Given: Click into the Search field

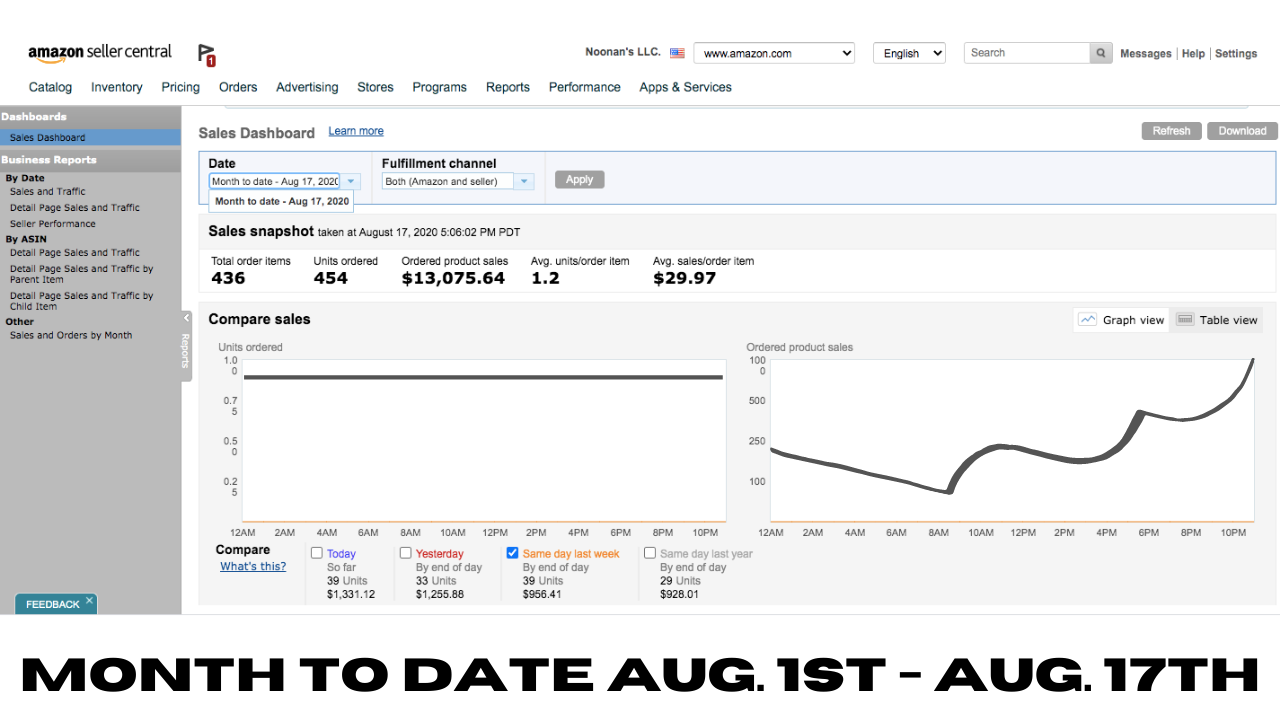Looking at the screenshot, I should pos(1027,53).
